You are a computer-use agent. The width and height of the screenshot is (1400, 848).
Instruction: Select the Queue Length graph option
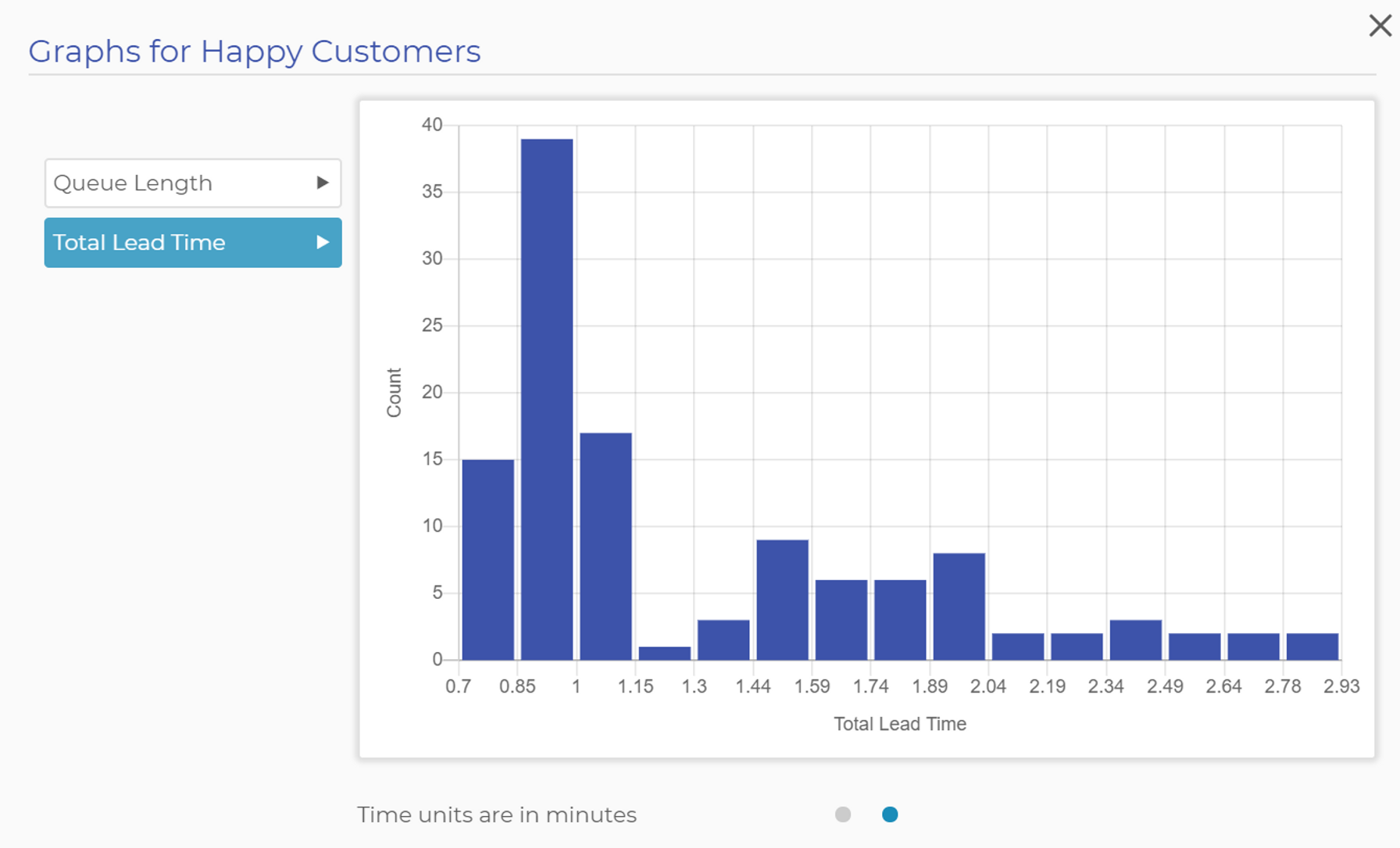click(193, 183)
